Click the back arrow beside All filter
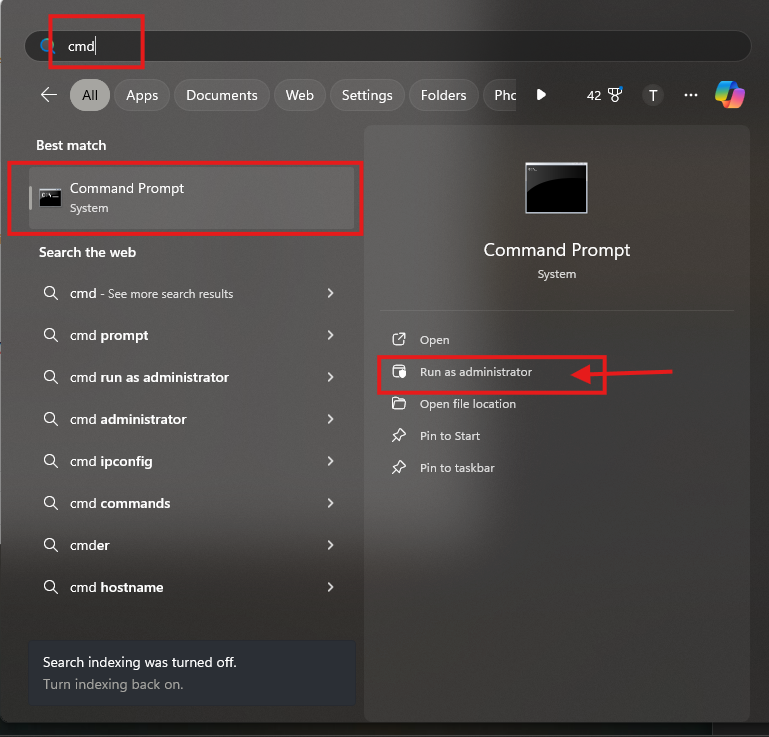 (x=49, y=95)
